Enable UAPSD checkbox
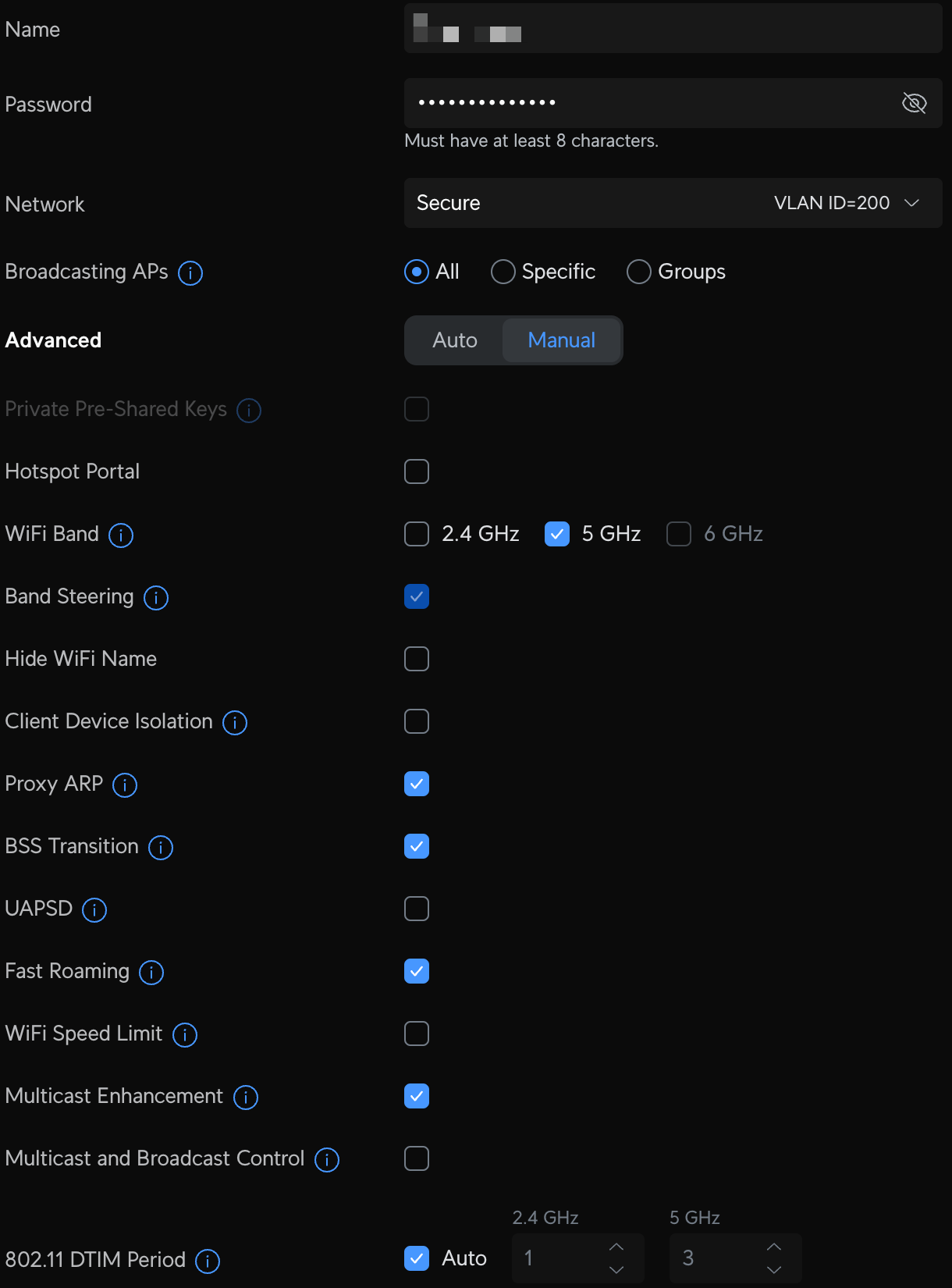This screenshot has height=1288, width=952. coord(417,909)
